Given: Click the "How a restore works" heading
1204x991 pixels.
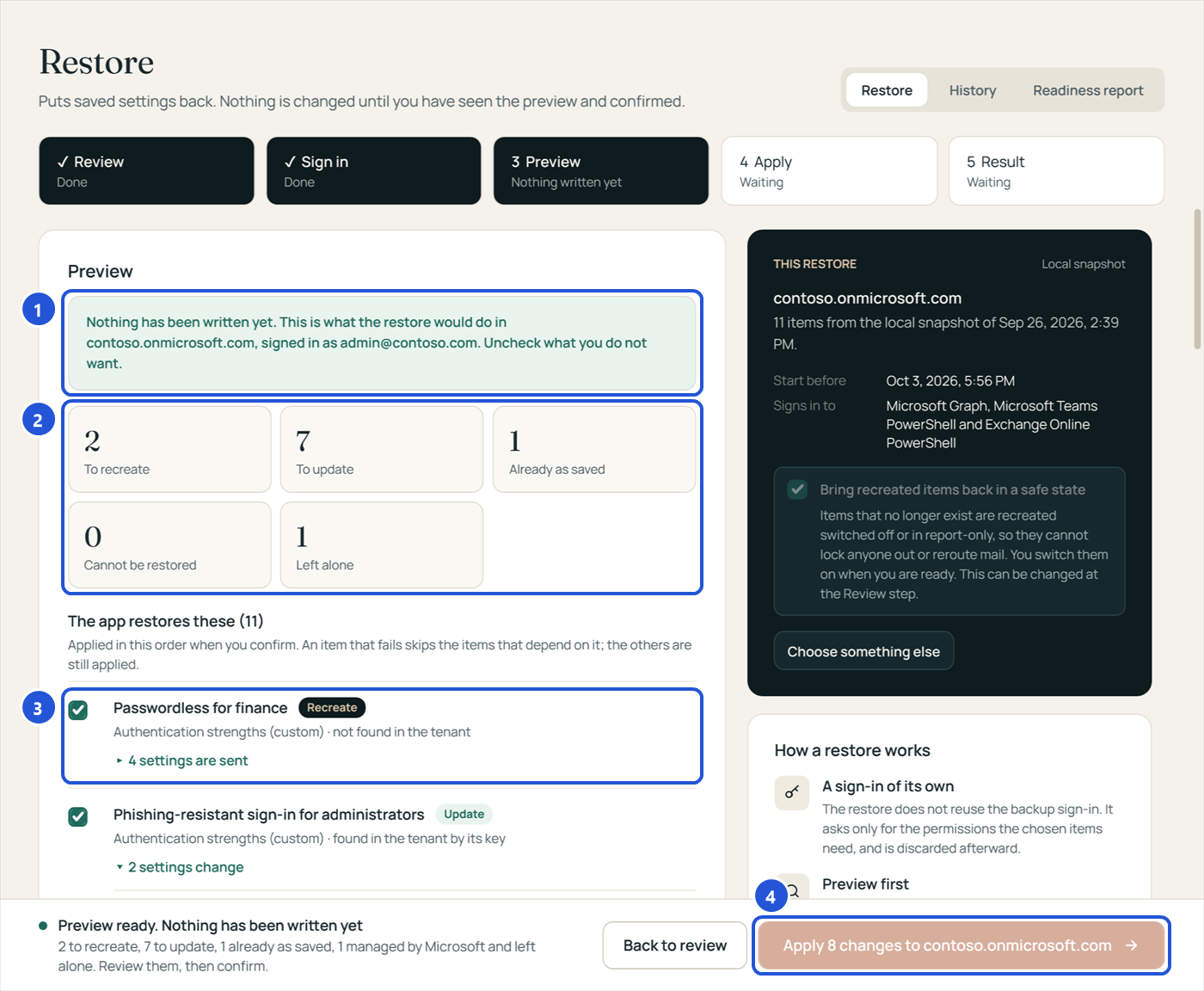Looking at the screenshot, I should 852,750.
